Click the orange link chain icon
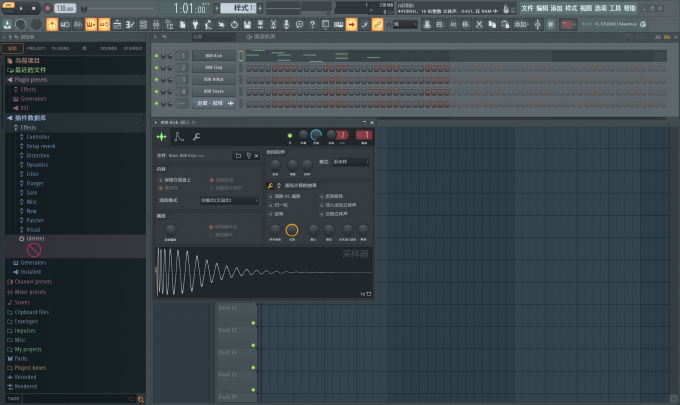Viewport: 680px width, 405px height. pos(377,25)
